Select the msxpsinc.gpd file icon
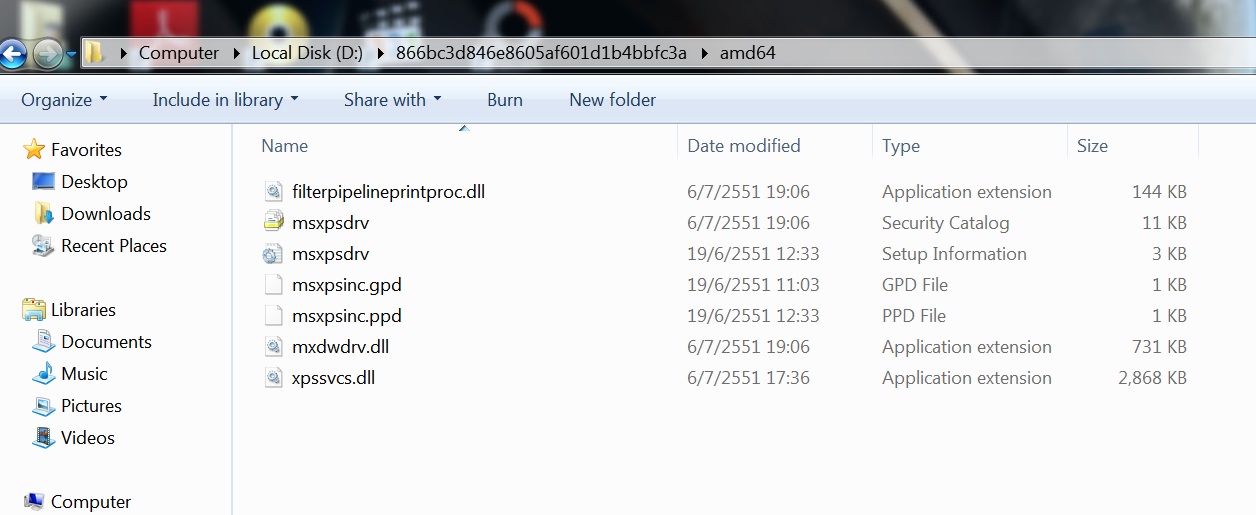Screen dimensions: 1256x515 coord(274,284)
